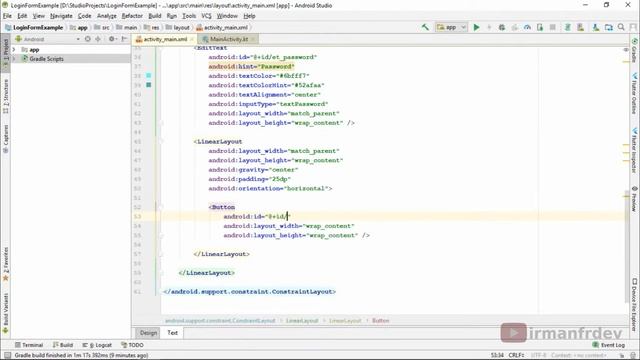Switch to the Text editor tab
The width and height of the screenshot is (640, 360).
click(x=173, y=333)
